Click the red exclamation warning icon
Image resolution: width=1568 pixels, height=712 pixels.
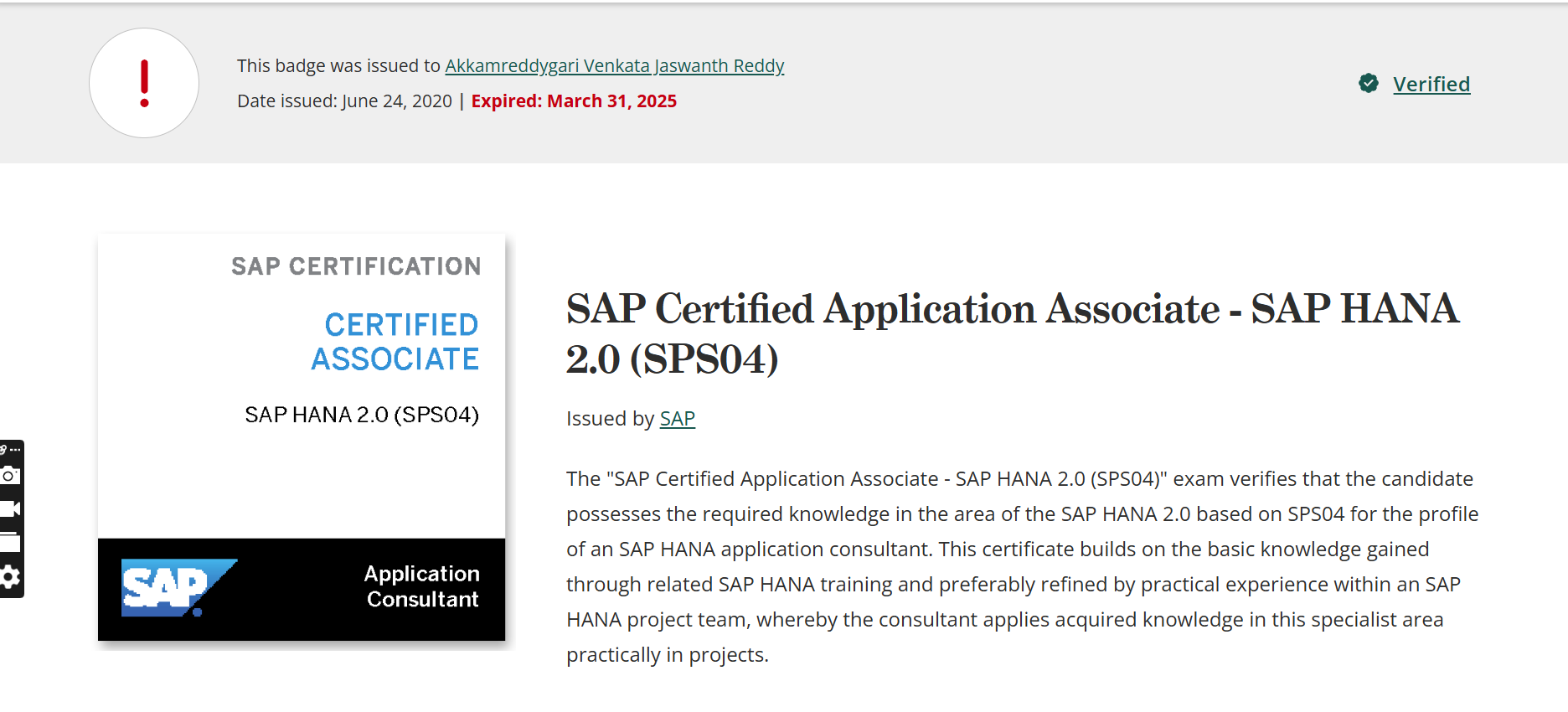(x=144, y=83)
